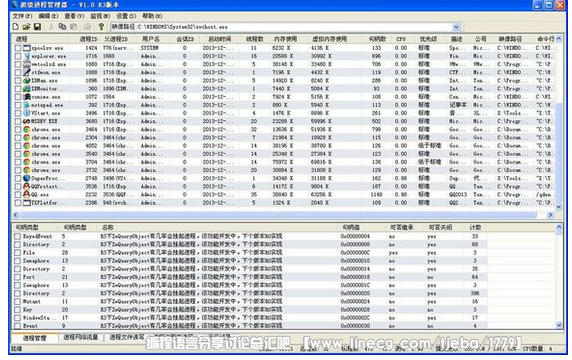Image resolution: width=572 pixels, height=360 pixels.
Task: Tick the notepad.exe row checkbox
Action: coord(18,105)
